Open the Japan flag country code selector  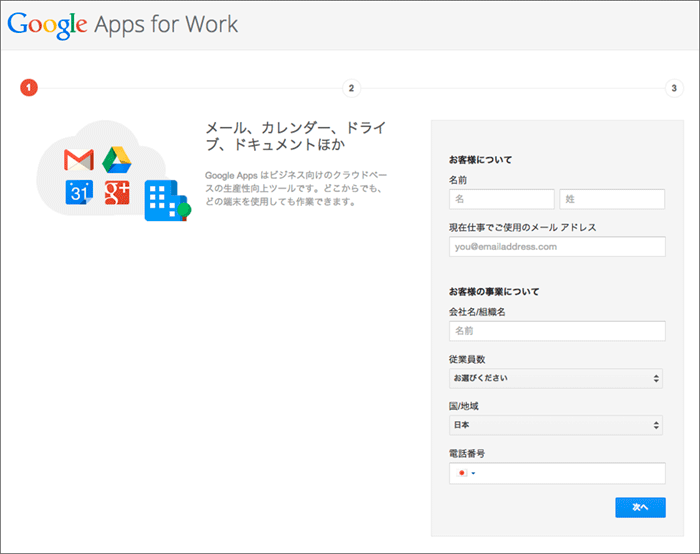[x=466, y=473]
